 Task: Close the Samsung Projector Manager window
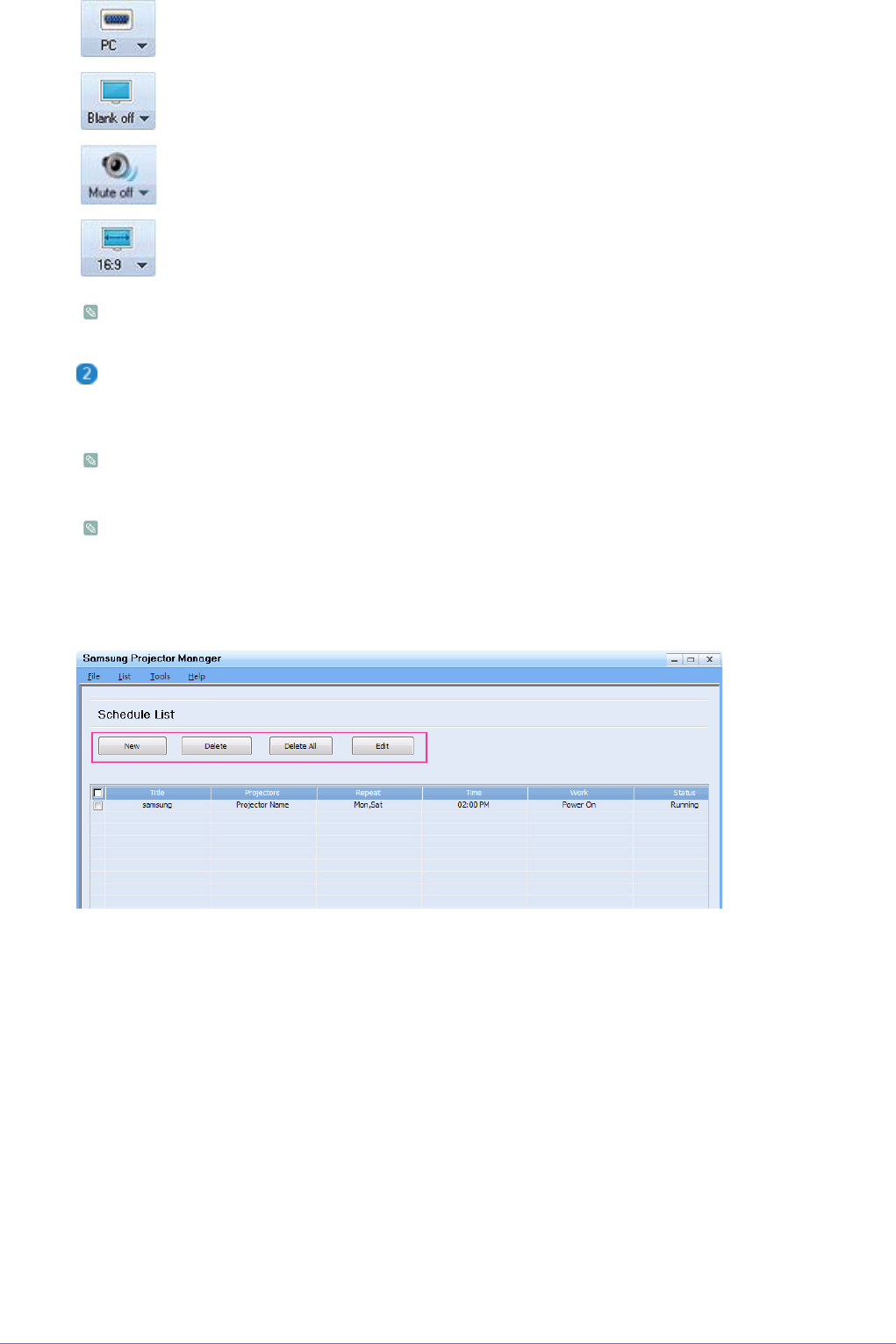coord(709,659)
